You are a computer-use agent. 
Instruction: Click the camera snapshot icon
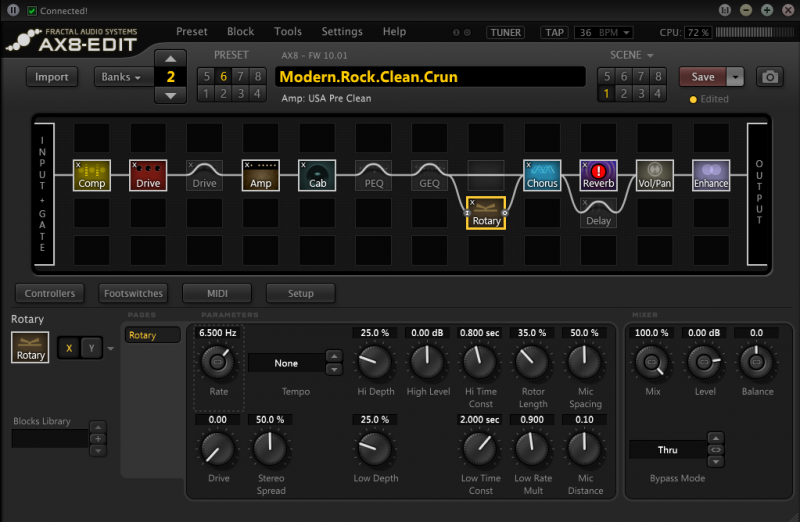click(770, 77)
